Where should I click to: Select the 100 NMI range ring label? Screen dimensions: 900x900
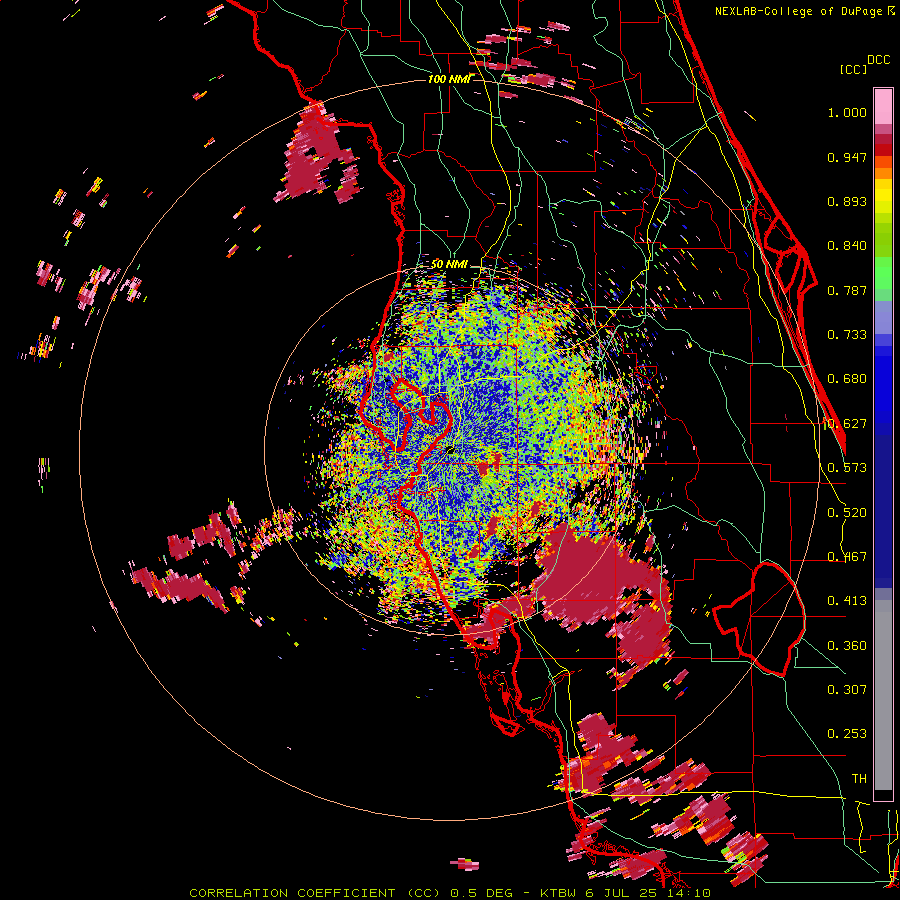[449, 79]
